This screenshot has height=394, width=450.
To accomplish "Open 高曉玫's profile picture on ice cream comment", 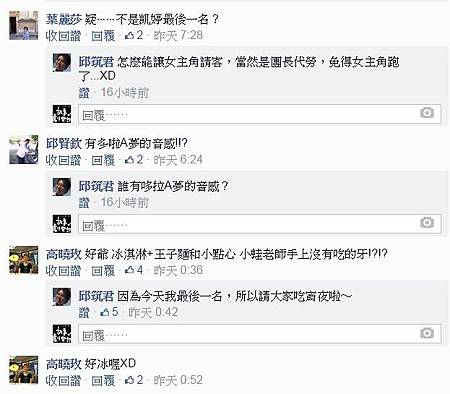I will point(24,260).
